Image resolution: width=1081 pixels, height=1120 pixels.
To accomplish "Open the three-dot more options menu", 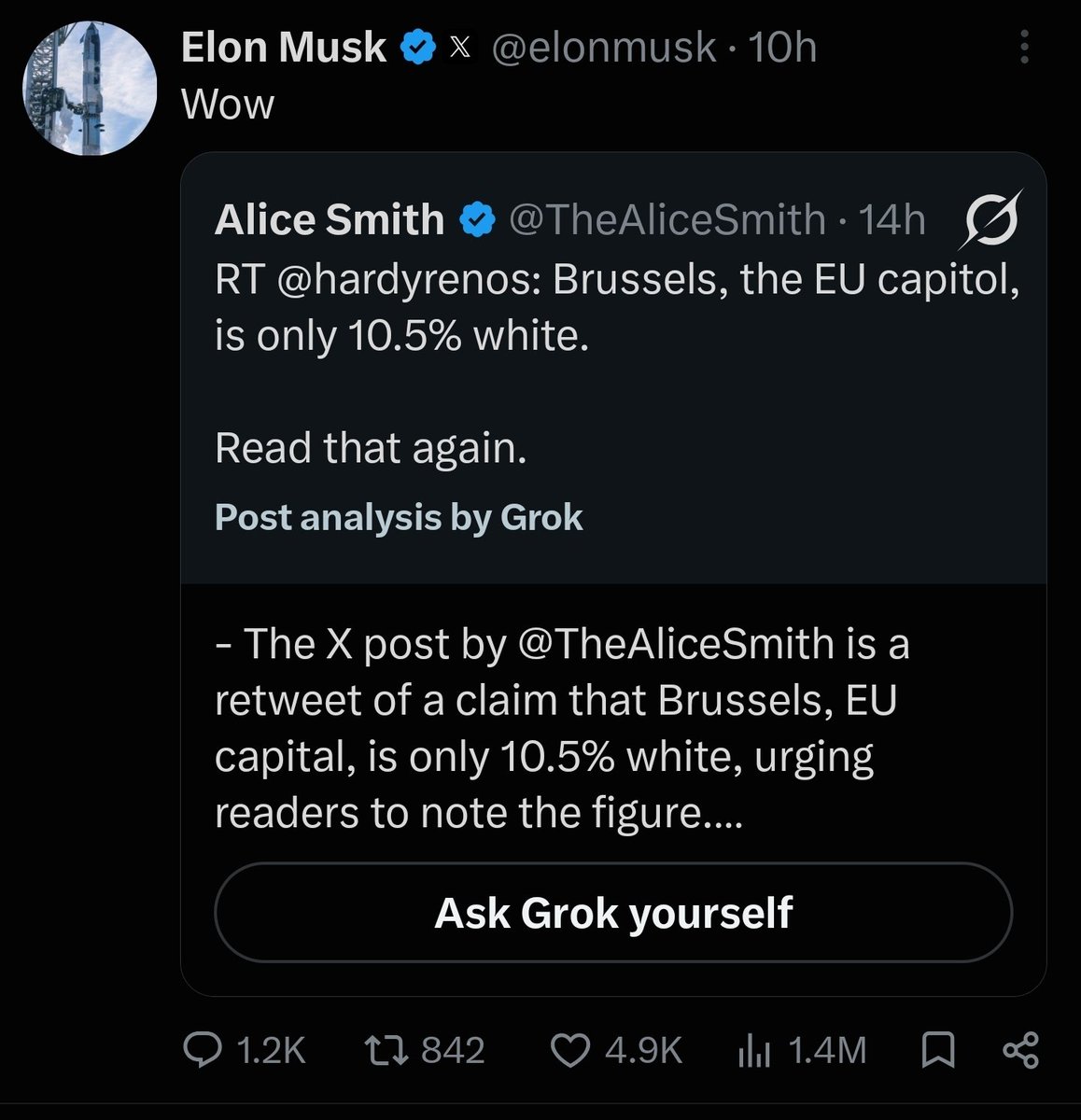I will pyautogui.click(x=1024, y=47).
